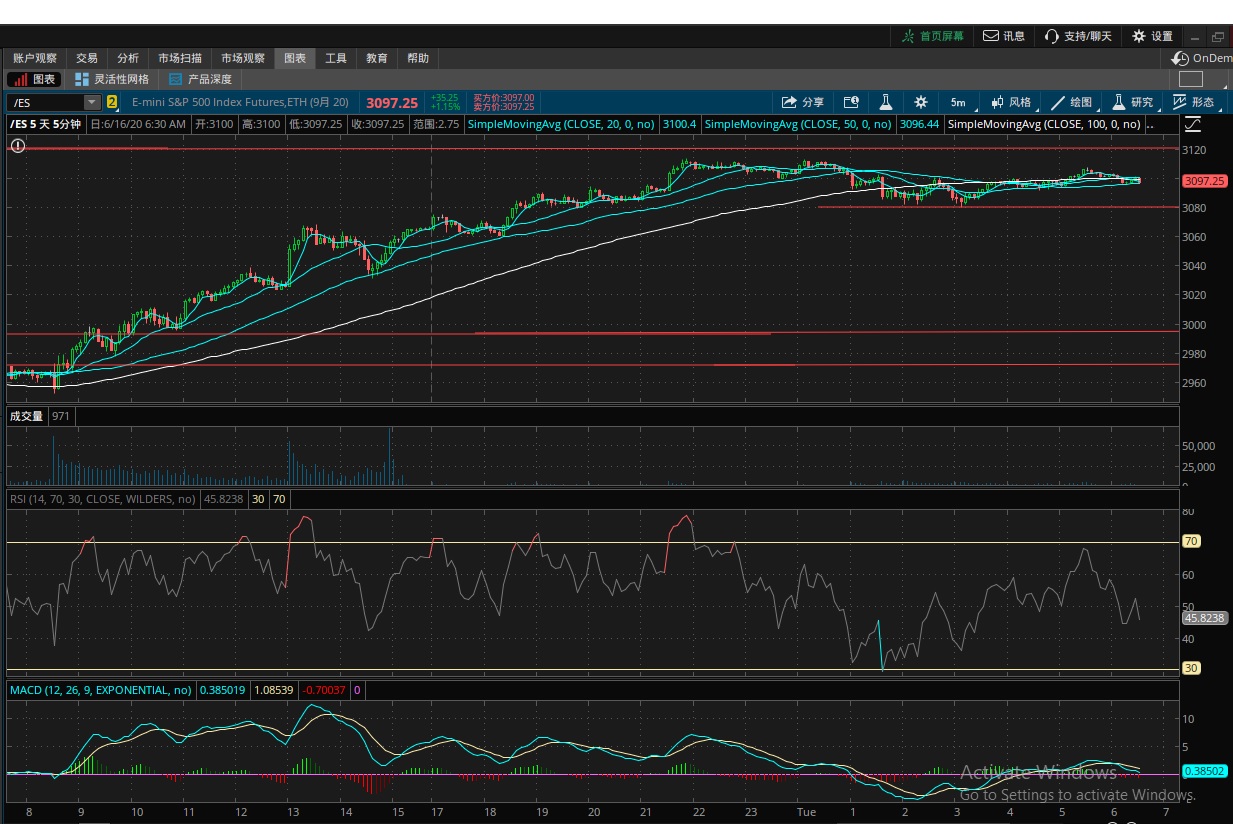Click MACD avg value 1.08539
The image size is (1233, 824).
pyautogui.click(x=275, y=690)
